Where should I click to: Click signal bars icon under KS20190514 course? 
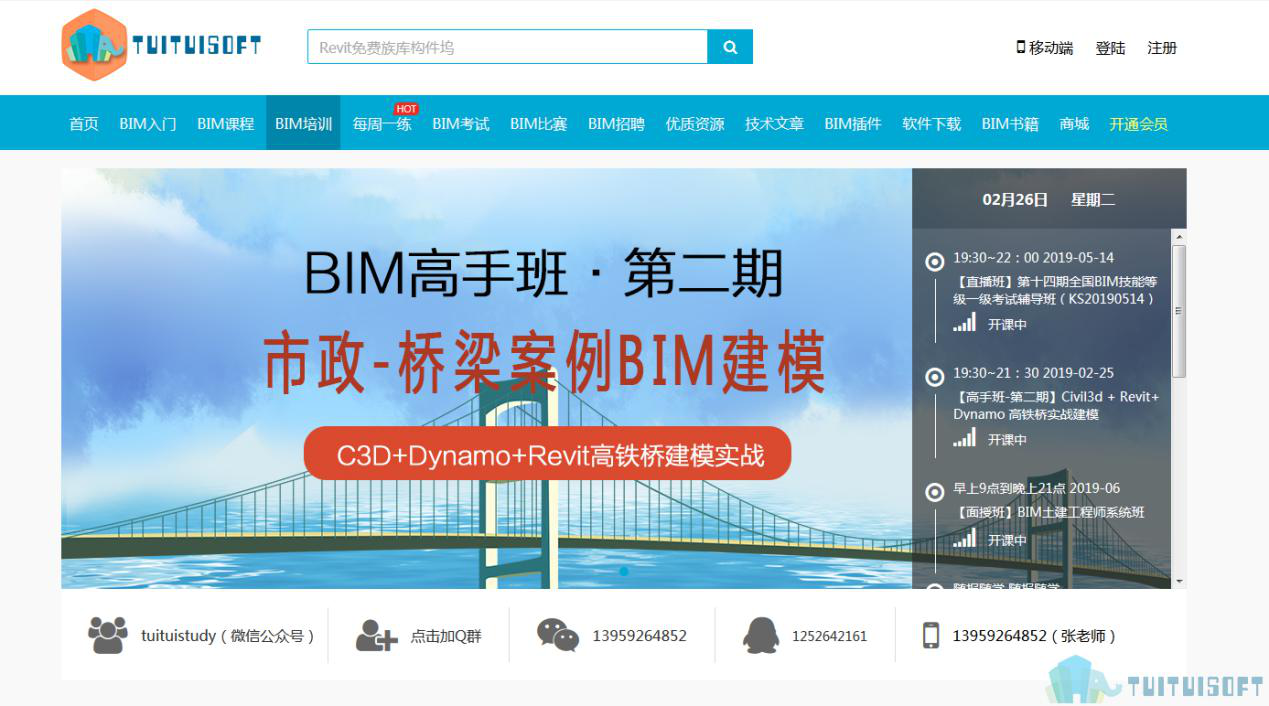(x=964, y=323)
